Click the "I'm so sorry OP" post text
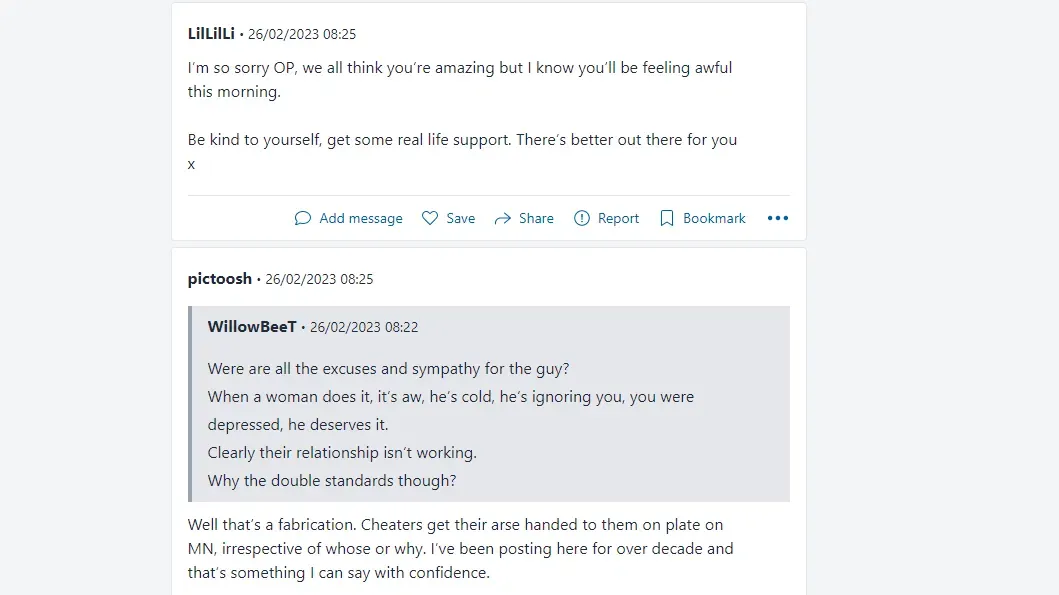The height and width of the screenshot is (595, 1059). pos(460,80)
